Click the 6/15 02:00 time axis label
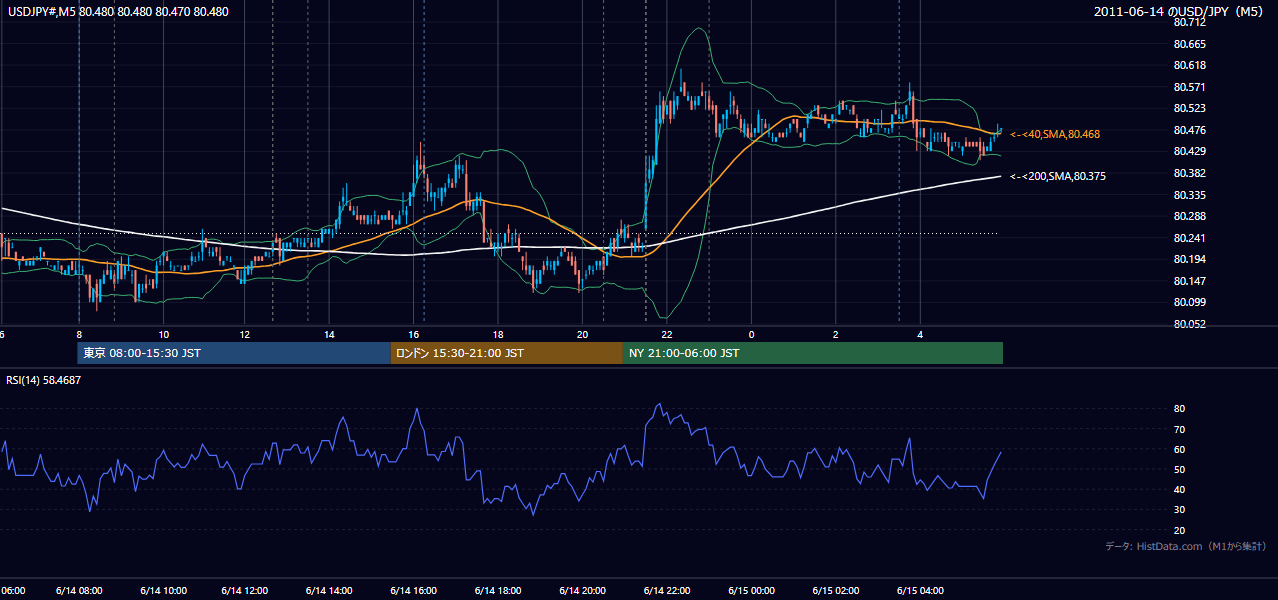Image resolution: width=1278 pixels, height=600 pixels. pyautogui.click(x=834, y=591)
